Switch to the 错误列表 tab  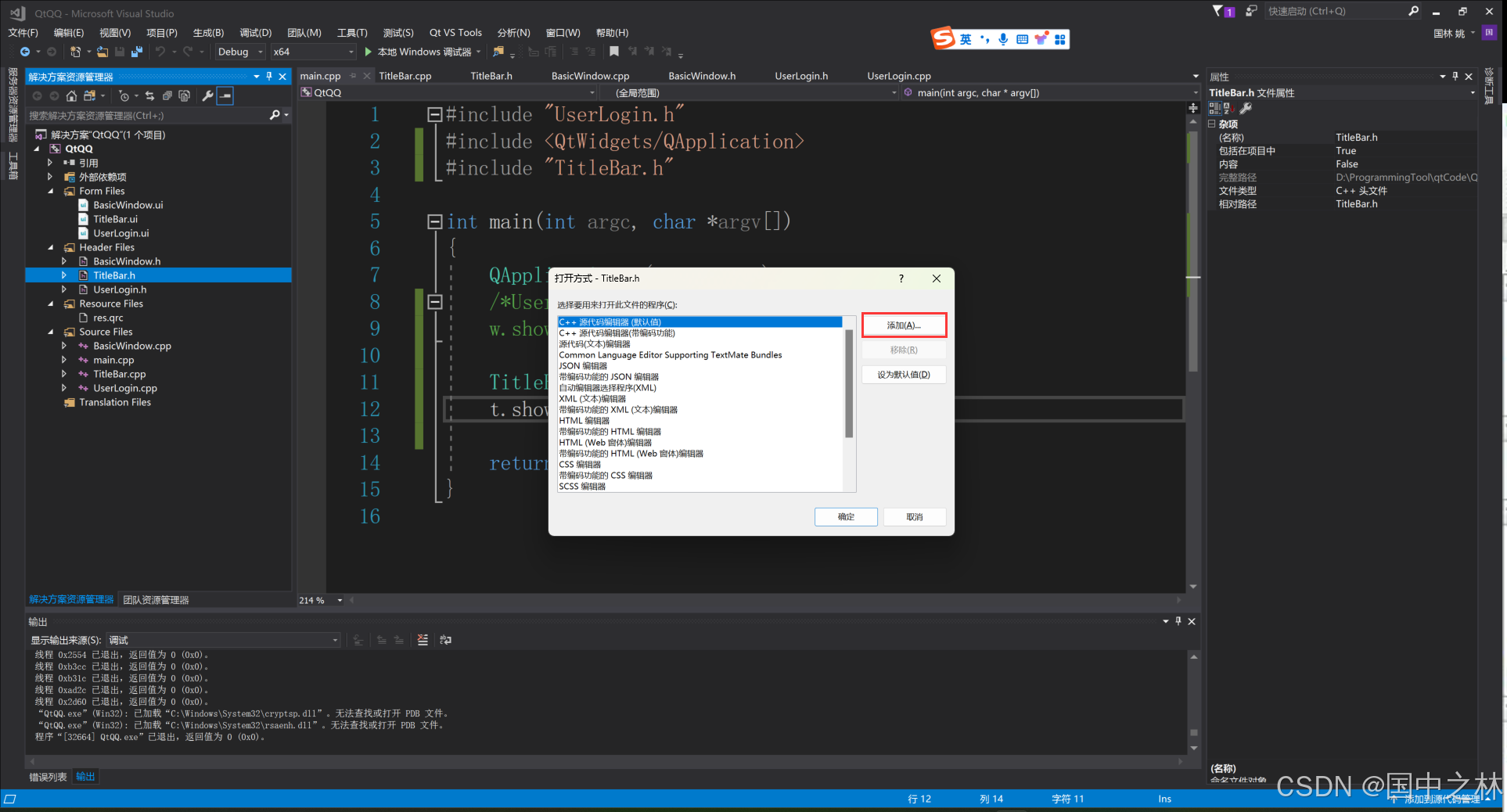[x=48, y=777]
